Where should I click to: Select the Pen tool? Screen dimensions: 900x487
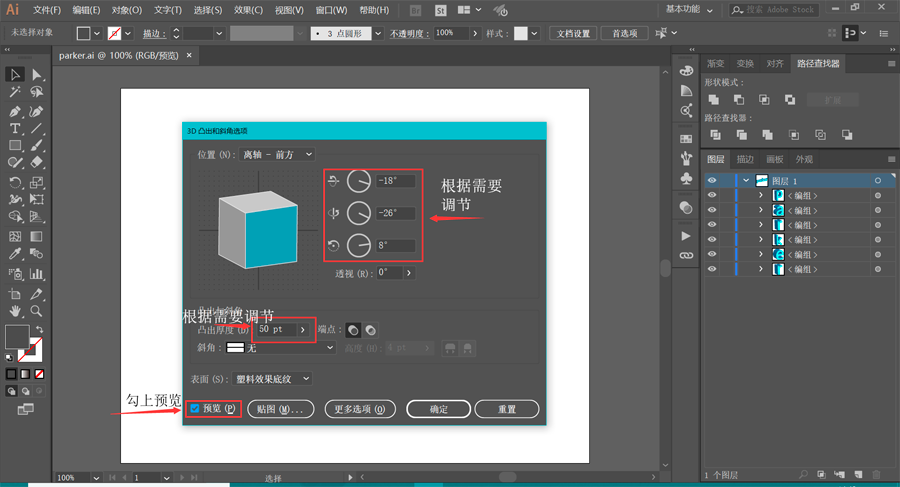coord(15,111)
